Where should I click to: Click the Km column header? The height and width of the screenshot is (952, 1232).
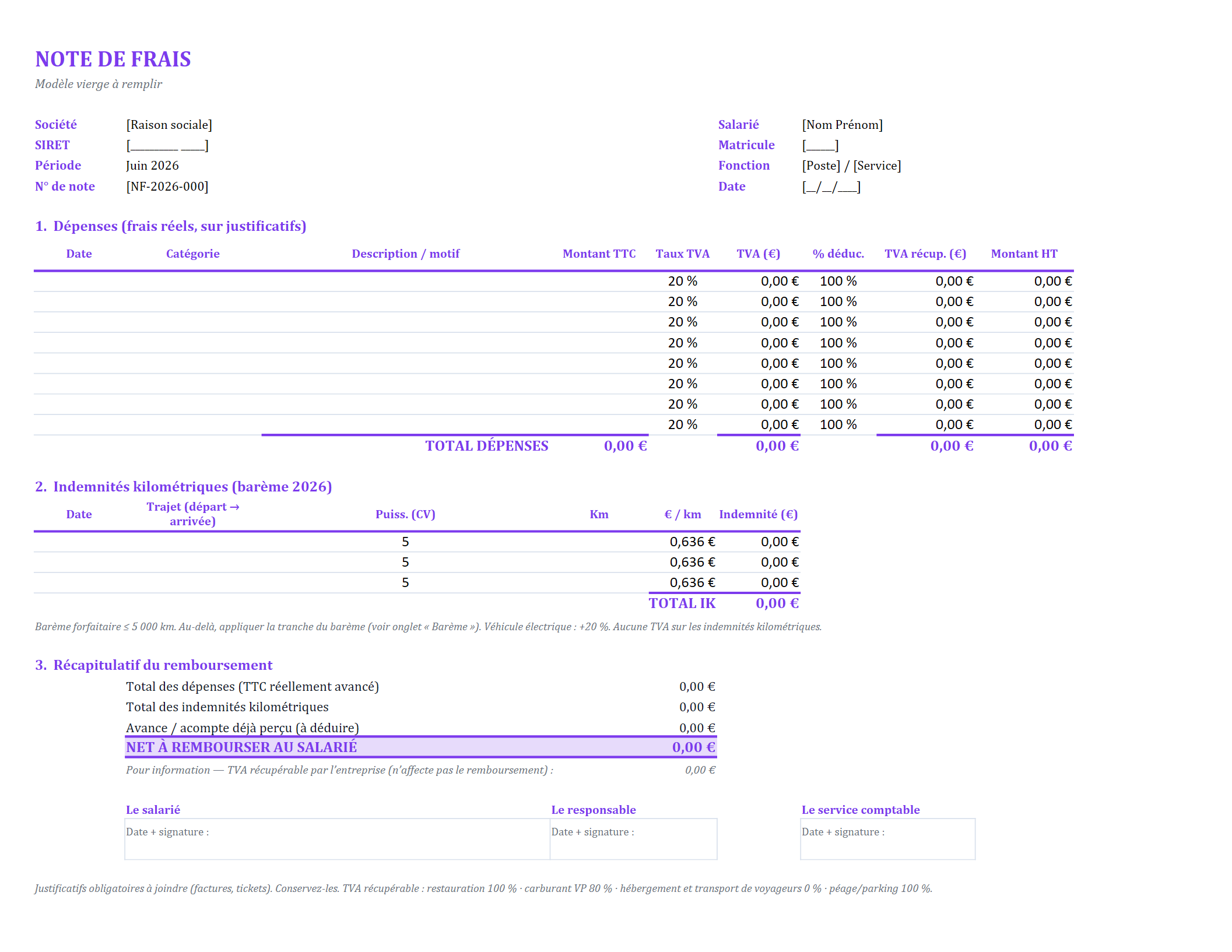(x=599, y=514)
